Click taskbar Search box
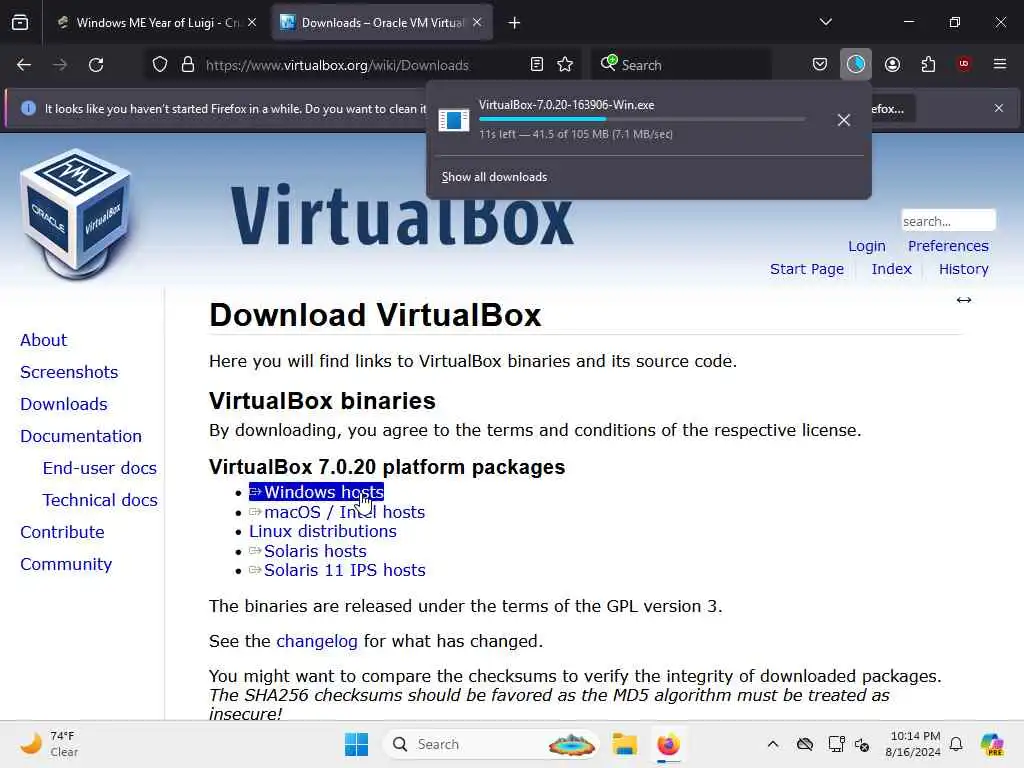 (491, 744)
